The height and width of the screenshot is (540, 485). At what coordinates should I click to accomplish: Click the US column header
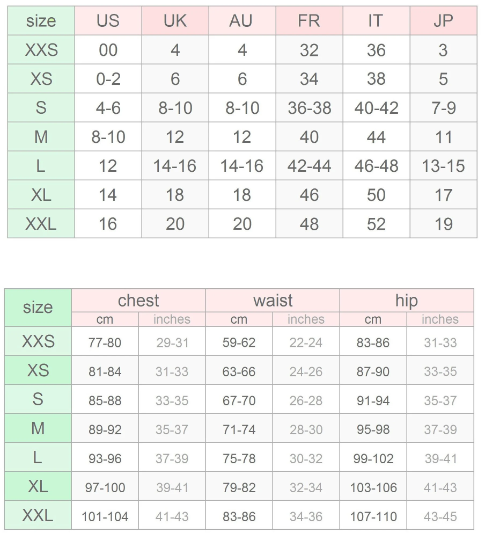[x=108, y=21]
